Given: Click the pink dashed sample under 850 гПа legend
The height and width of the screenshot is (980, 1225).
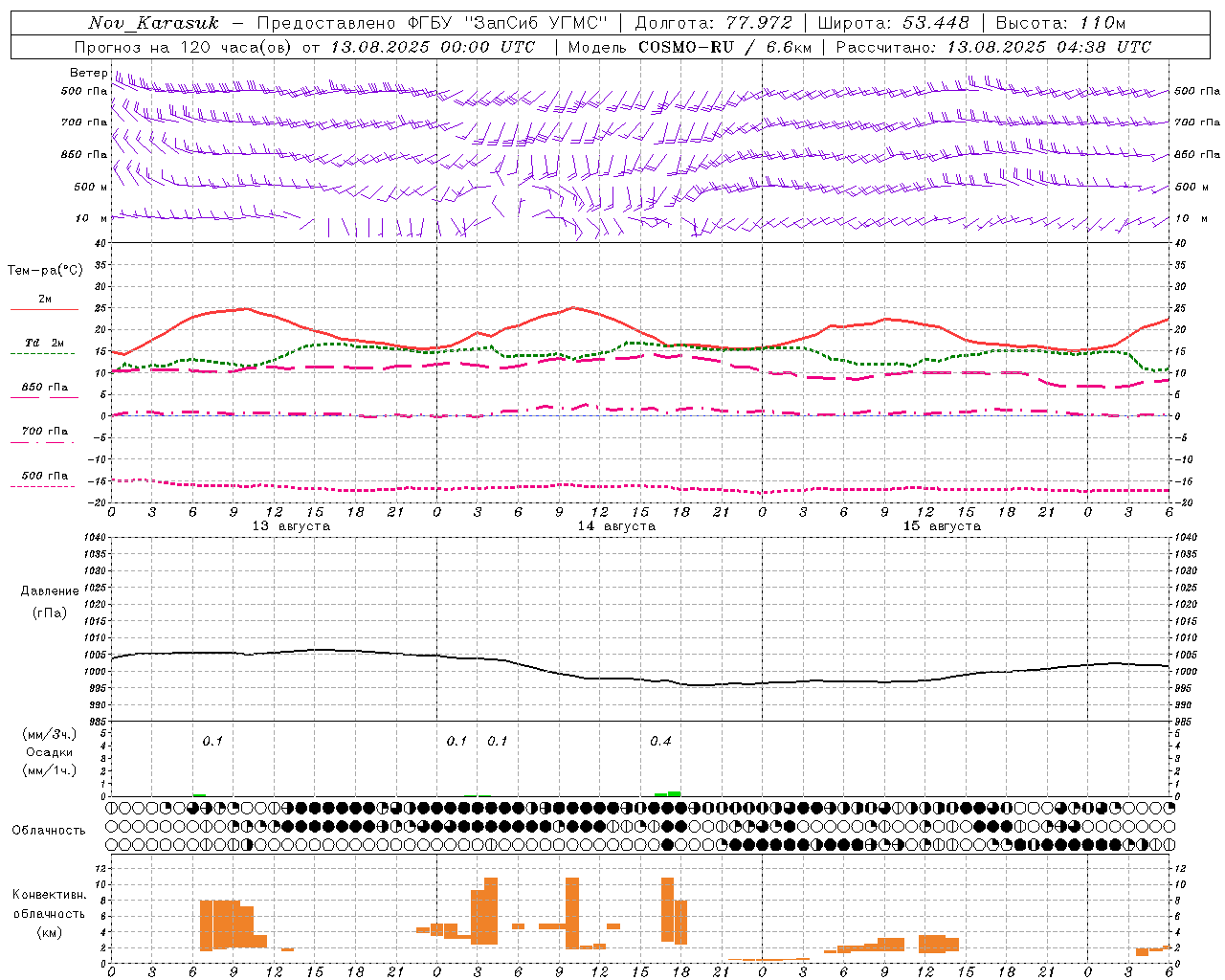Looking at the screenshot, I should coord(44,397).
